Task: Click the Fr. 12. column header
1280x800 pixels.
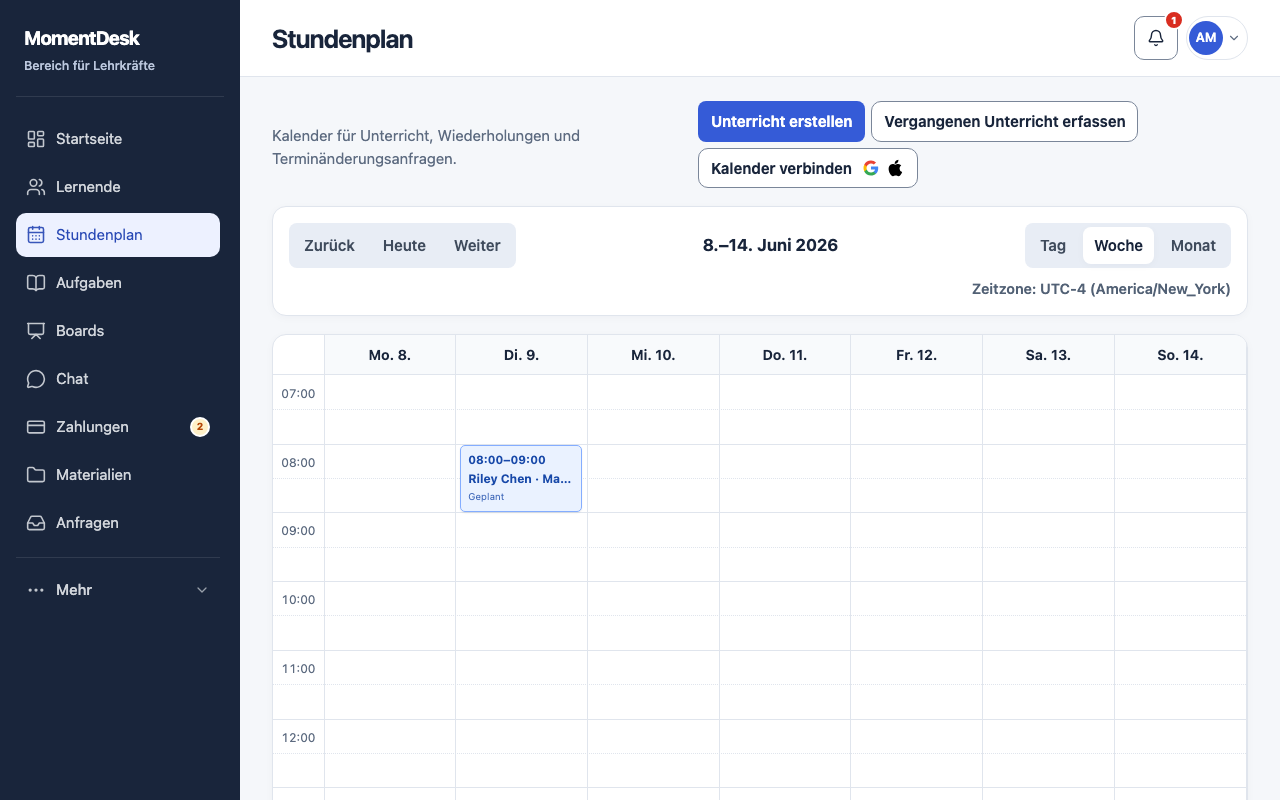Action: [x=916, y=355]
